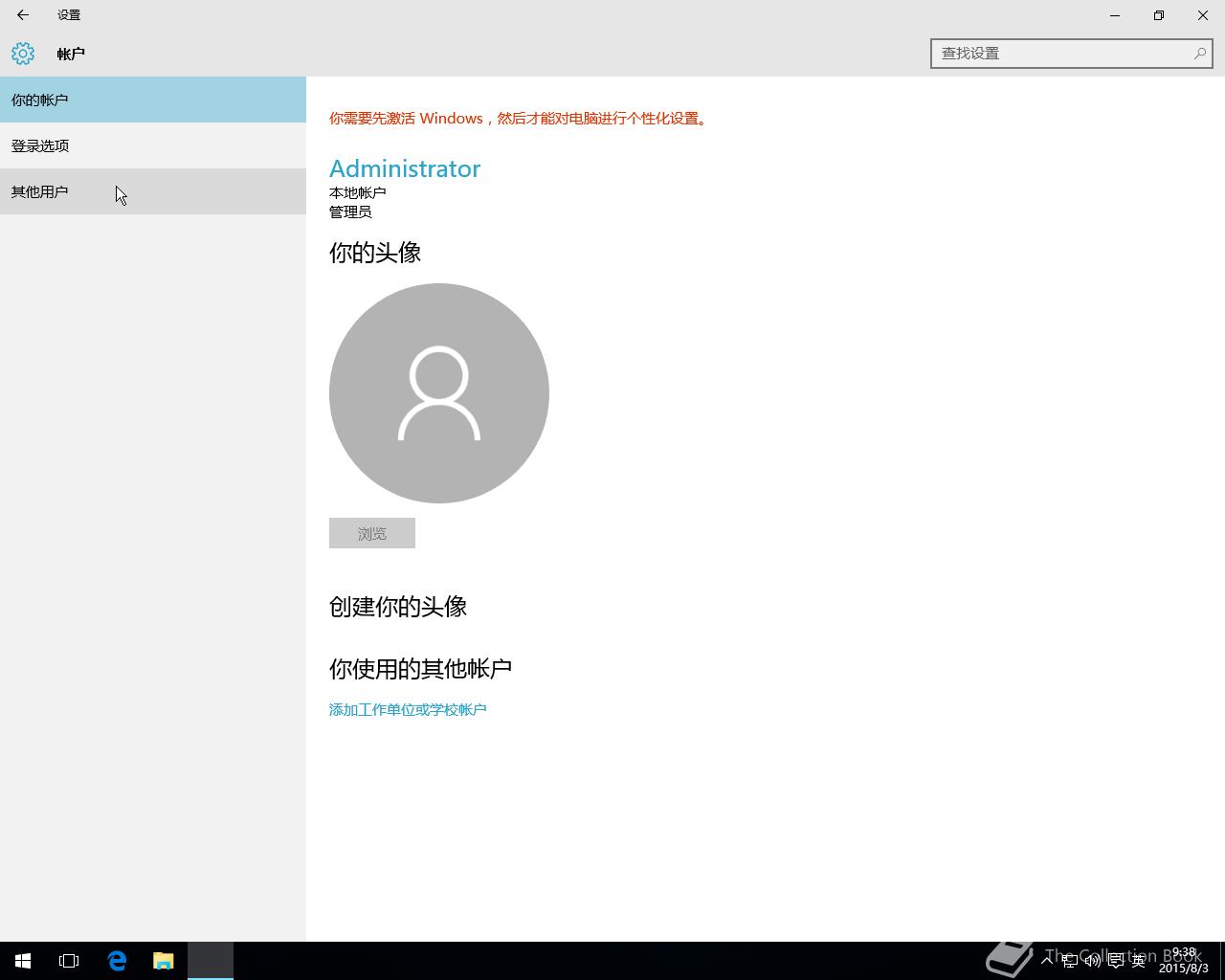The width and height of the screenshot is (1225, 980).
Task: Open Task View from the taskbar
Action: (x=69, y=961)
